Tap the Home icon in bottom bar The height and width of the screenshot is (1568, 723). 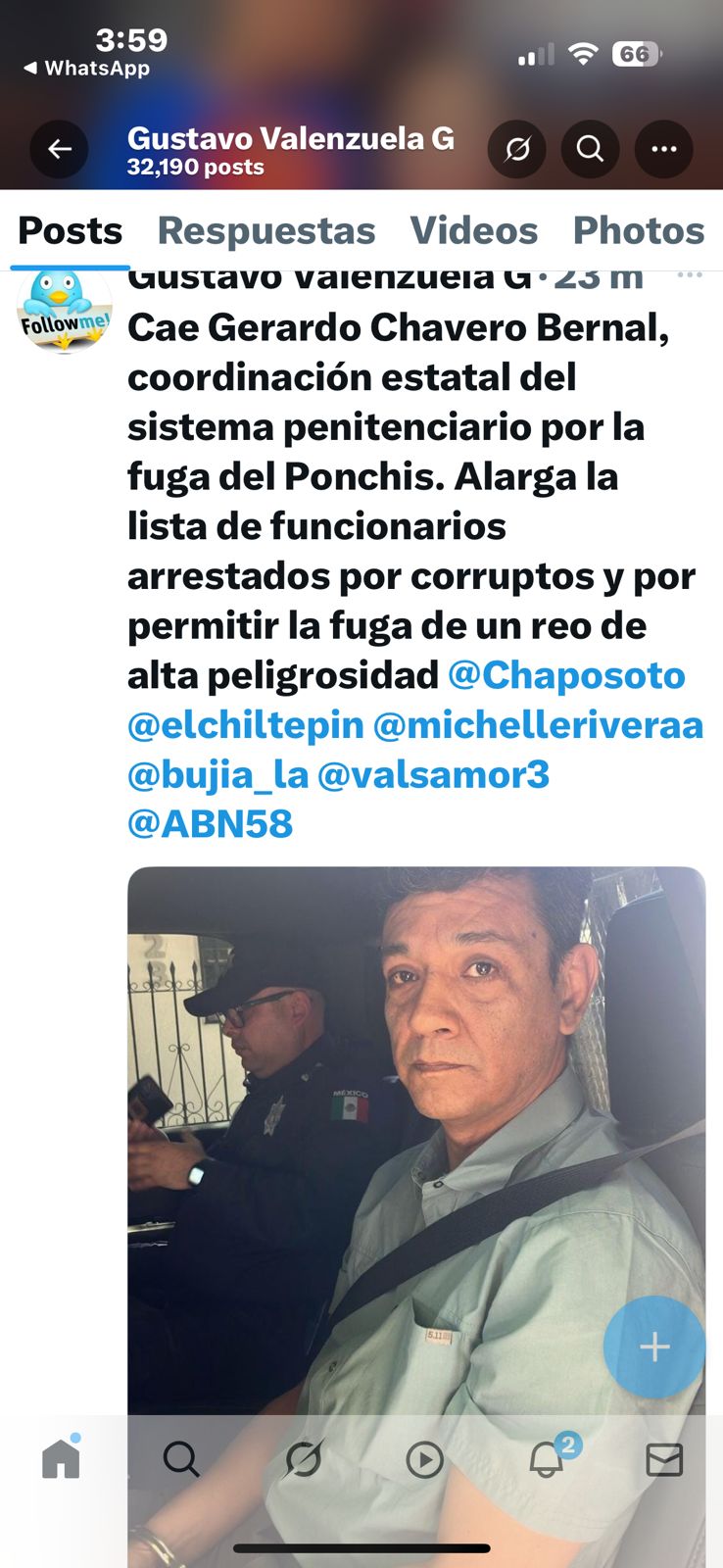click(x=61, y=1458)
